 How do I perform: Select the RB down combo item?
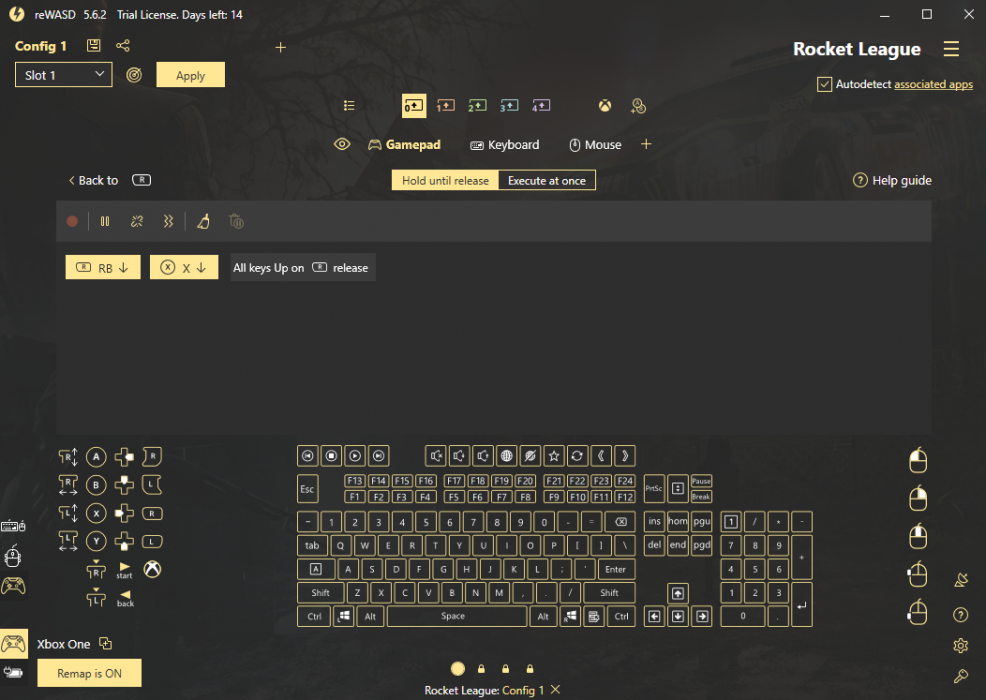(x=103, y=267)
